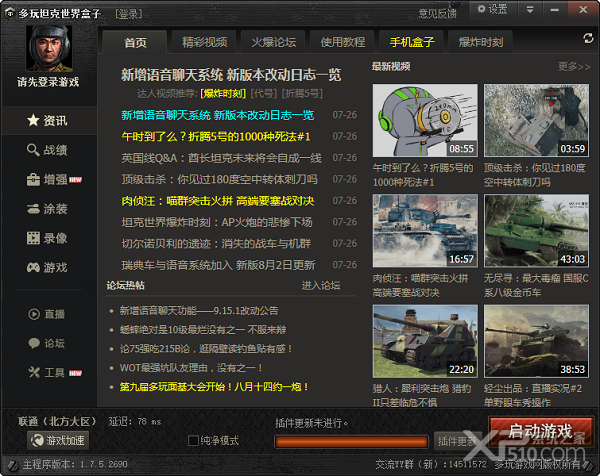This screenshot has width=600, height=476.
Task: Play the 16:57 snowy tank video thumbnail
Action: point(425,231)
